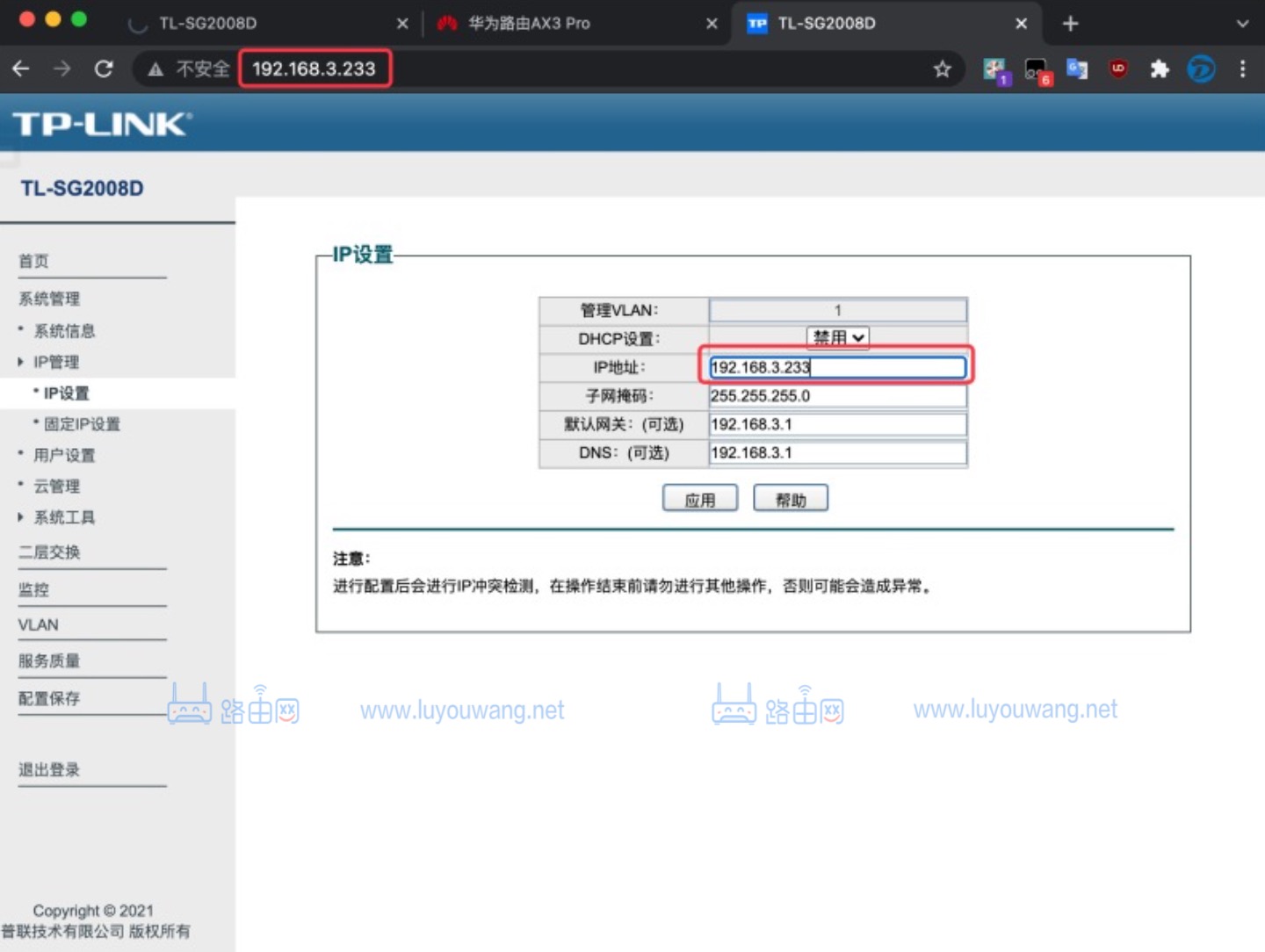This screenshot has height=952, width=1265.
Task: Click the 不安全 site security warning icon
Action: tap(156, 69)
